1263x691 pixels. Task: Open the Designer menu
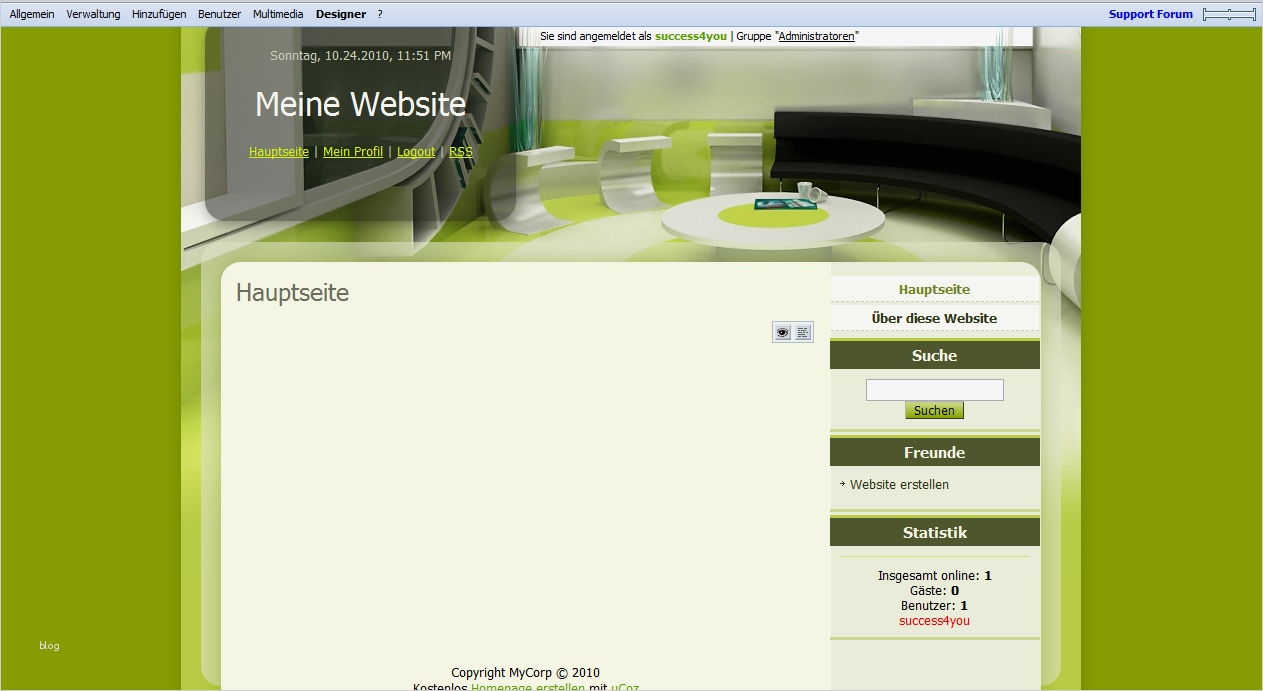pos(340,13)
